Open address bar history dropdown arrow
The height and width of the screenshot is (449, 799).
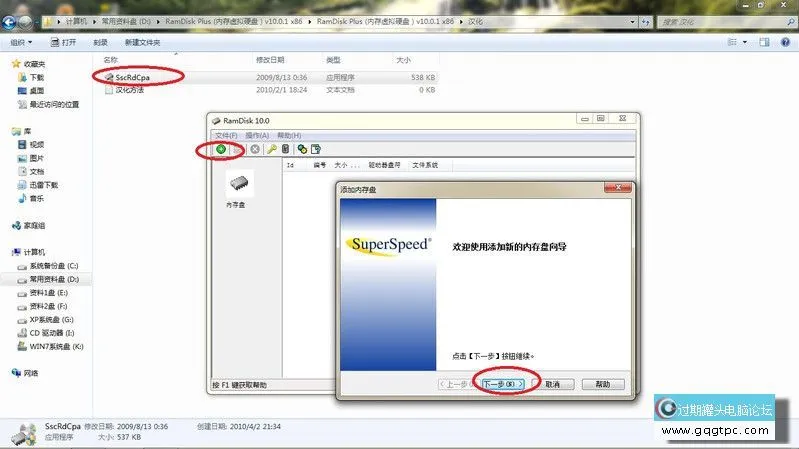632,22
